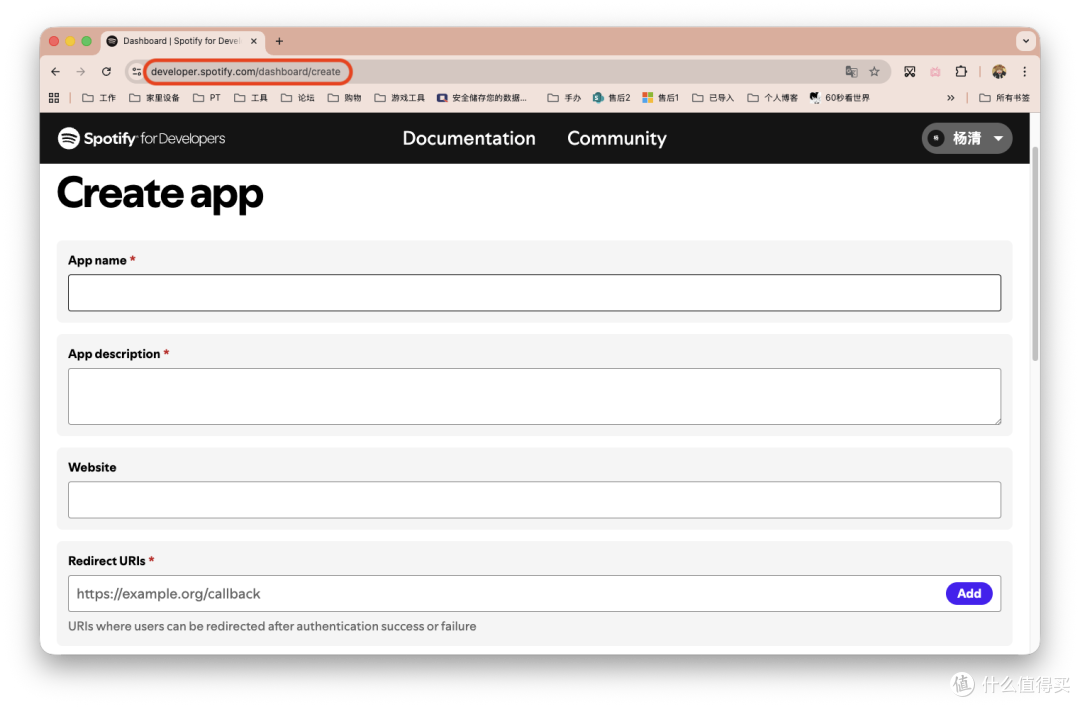
Task: Open the translate page icon in address bar
Action: pos(851,72)
